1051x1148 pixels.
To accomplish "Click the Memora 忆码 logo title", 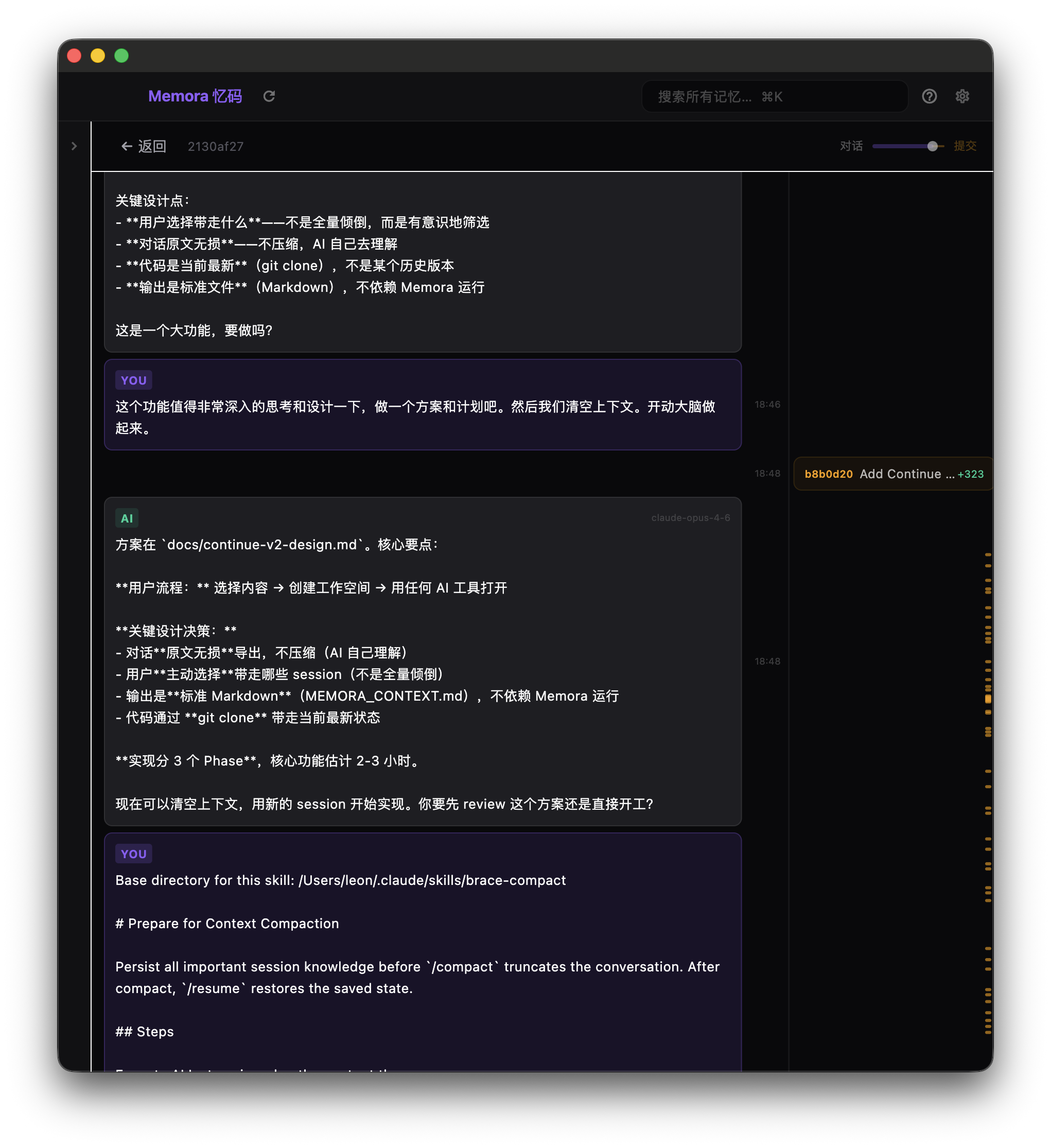I will pos(195,96).
